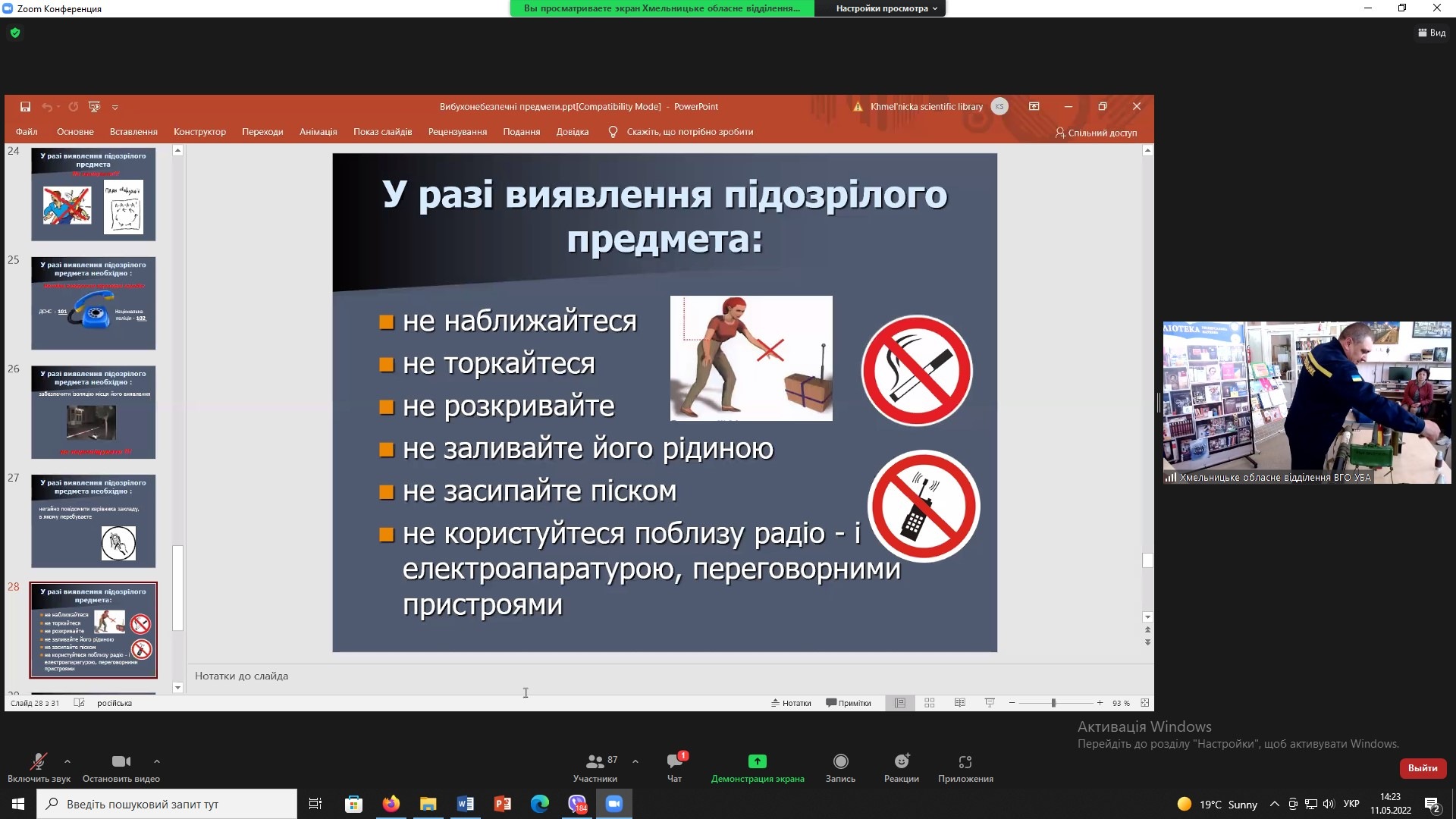Unmute microphone (Включить звук)
The image size is (1456, 819).
click(38, 762)
